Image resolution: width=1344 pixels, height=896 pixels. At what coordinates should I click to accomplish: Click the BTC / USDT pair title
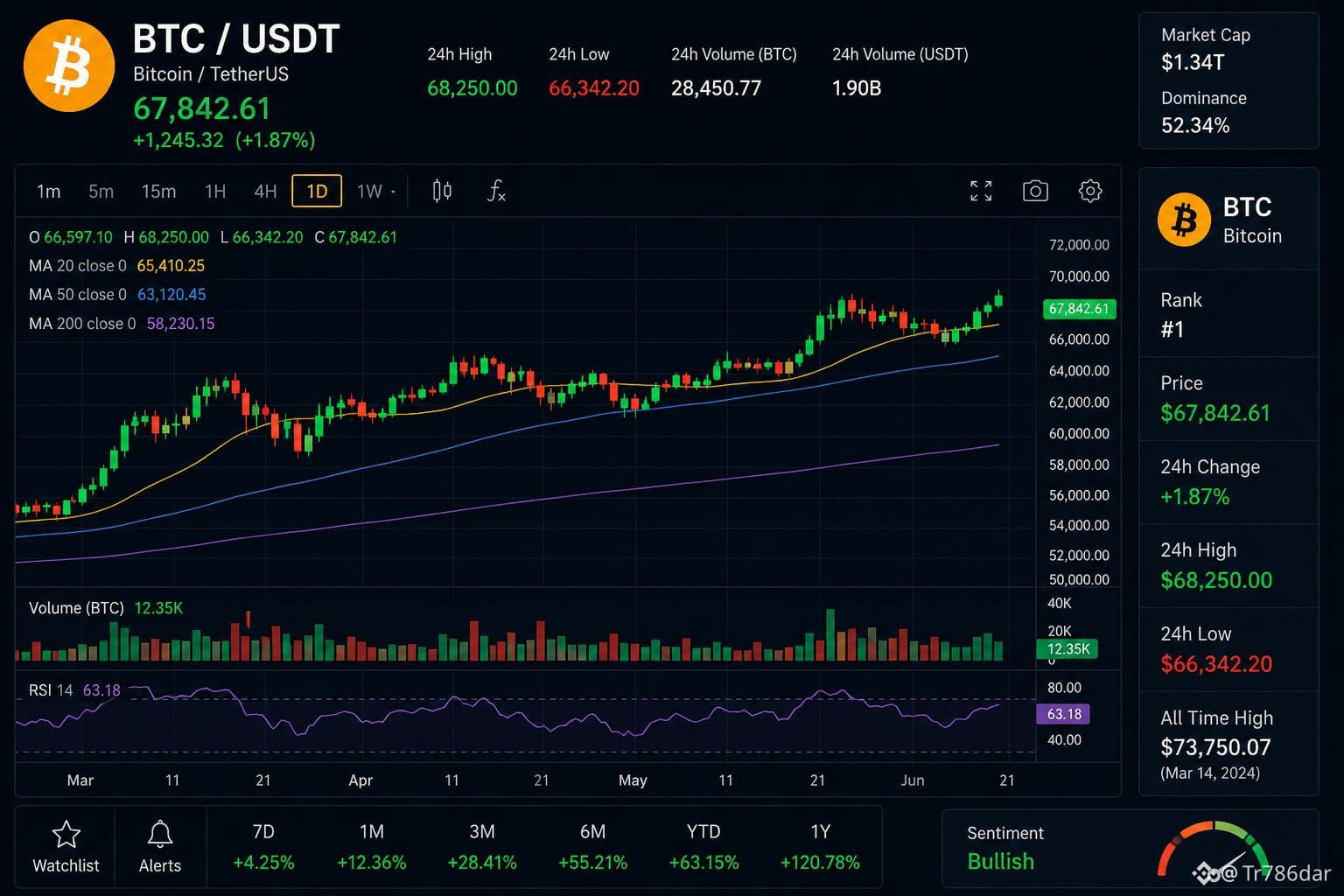pyautogui.click(x=236, y=39)
